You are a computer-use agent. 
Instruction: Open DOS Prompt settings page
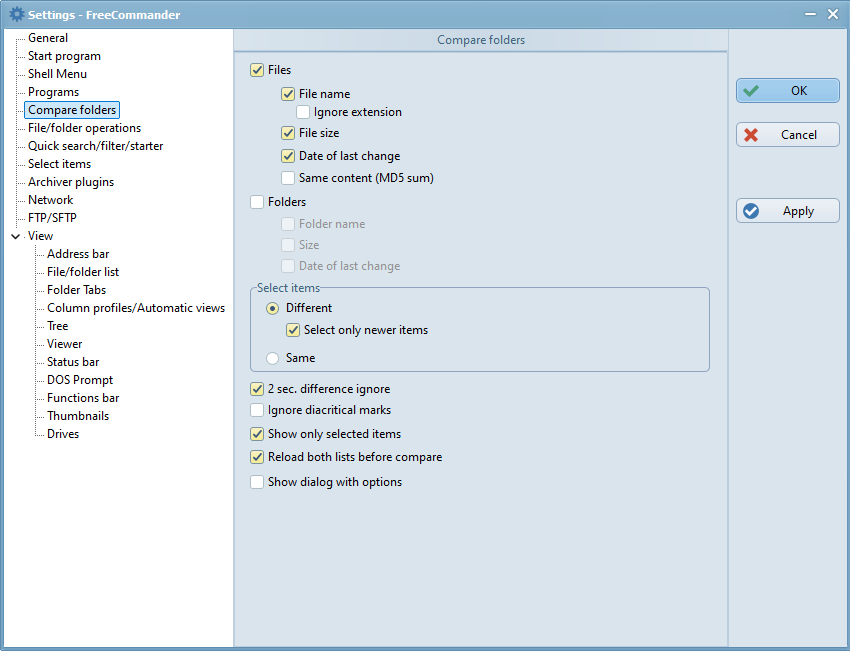point(80,380)
